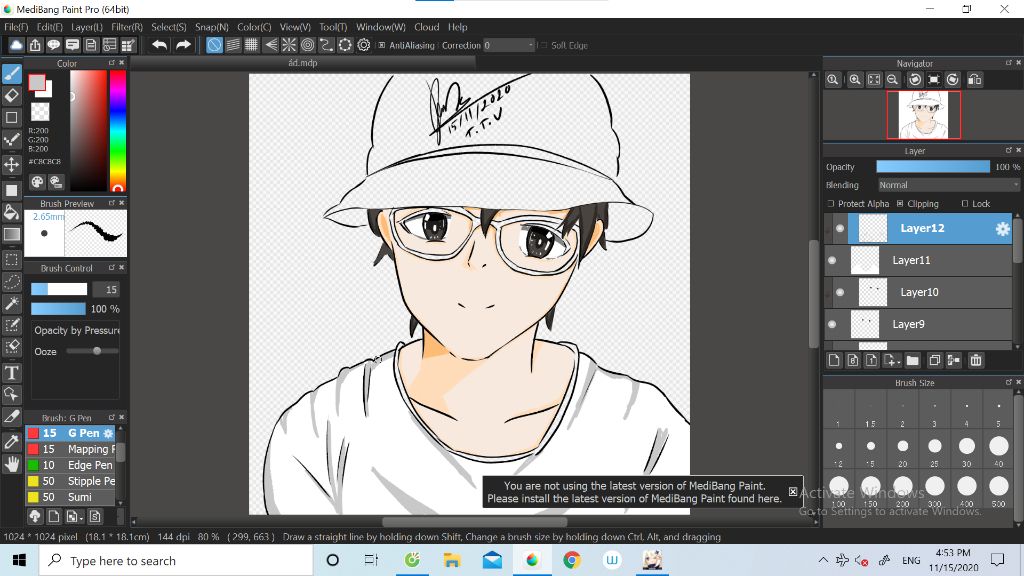This screenshot has width=1024, height=576.
Task: Select the Magic Wand tool
Action: click(x=12, y=303)
